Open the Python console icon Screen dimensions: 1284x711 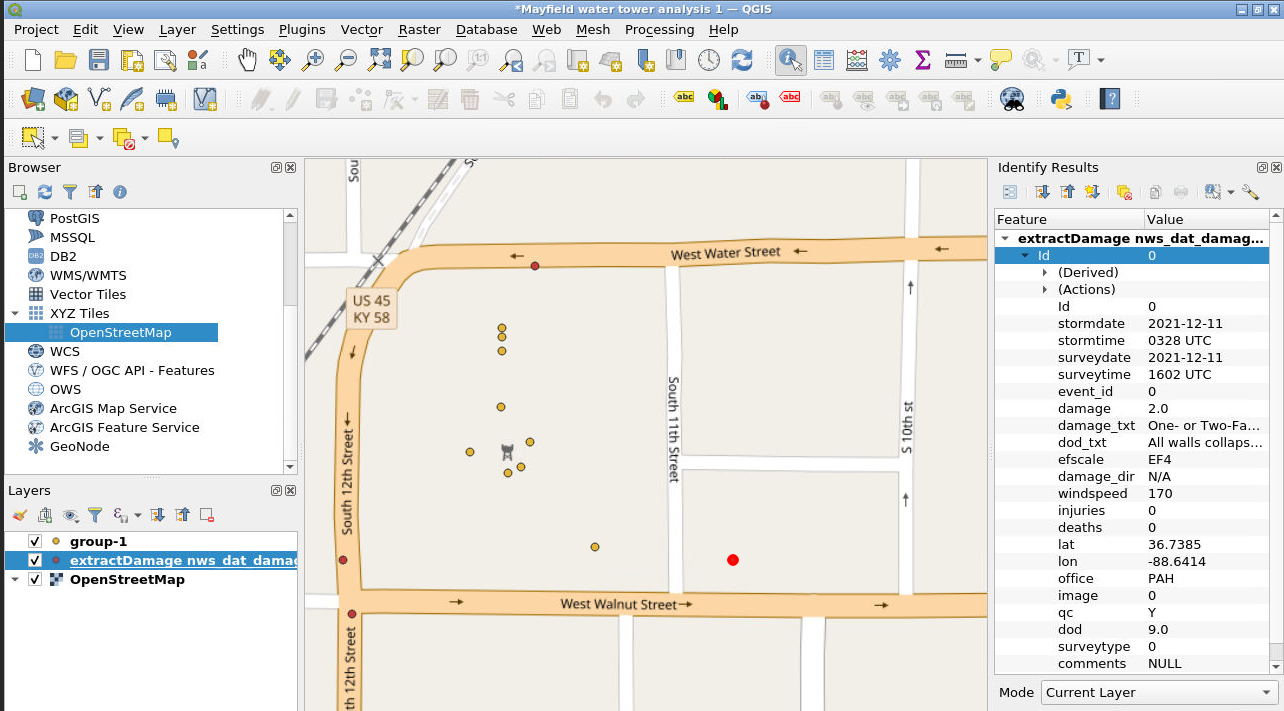[1061, 99]
